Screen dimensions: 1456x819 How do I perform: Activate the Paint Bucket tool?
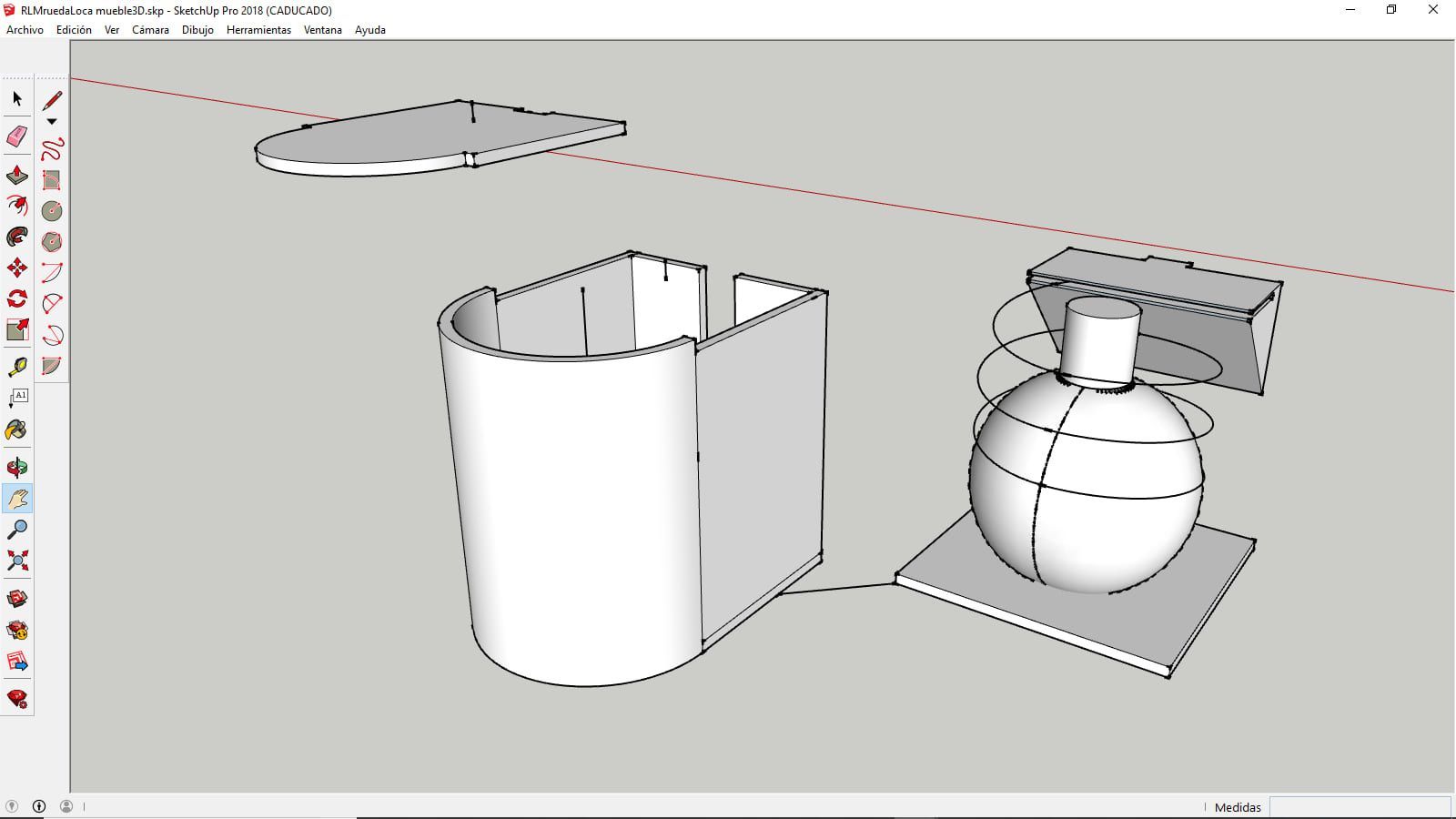[17, 430]
